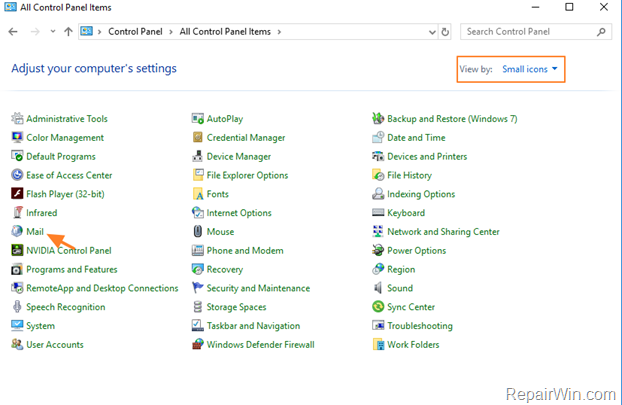This screenshot has height=405, width=622.
Task: Open the Power Options icon
Action: (x=378, y=250)
